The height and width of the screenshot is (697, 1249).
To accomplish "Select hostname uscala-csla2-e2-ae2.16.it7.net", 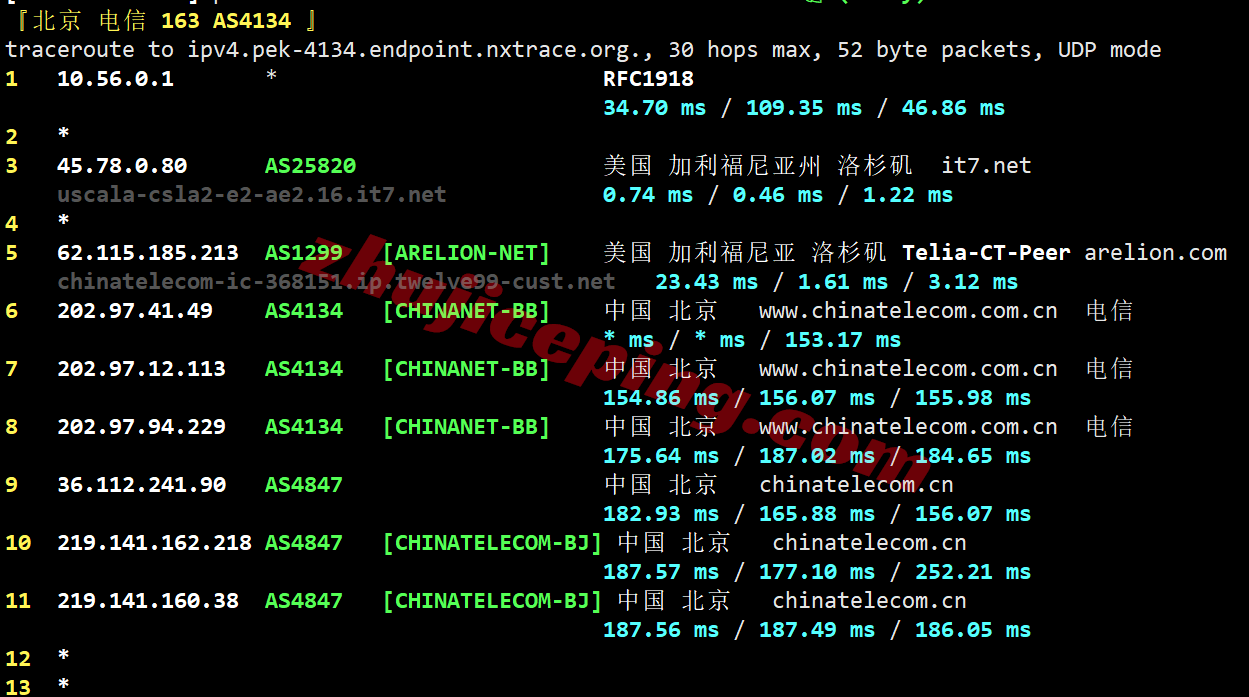I will pyautogui.click(x=252, y=195).
